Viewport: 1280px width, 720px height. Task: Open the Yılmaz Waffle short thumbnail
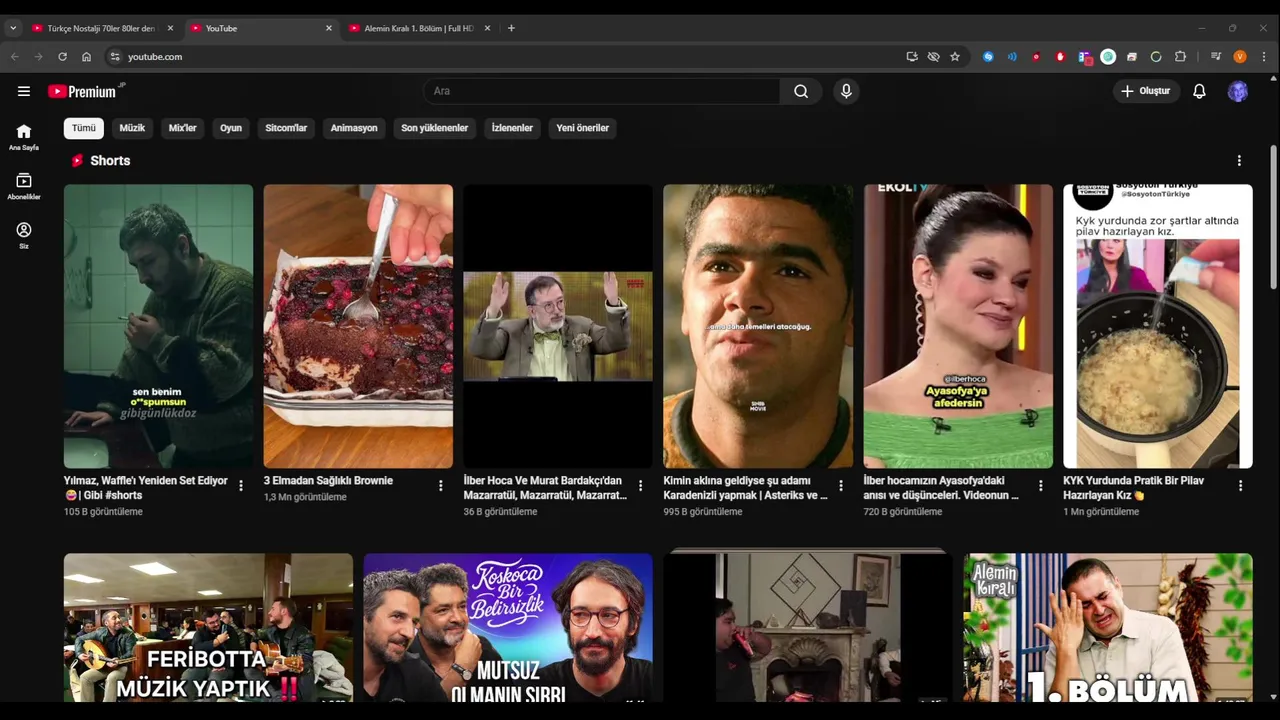click(x=159, y=326)
